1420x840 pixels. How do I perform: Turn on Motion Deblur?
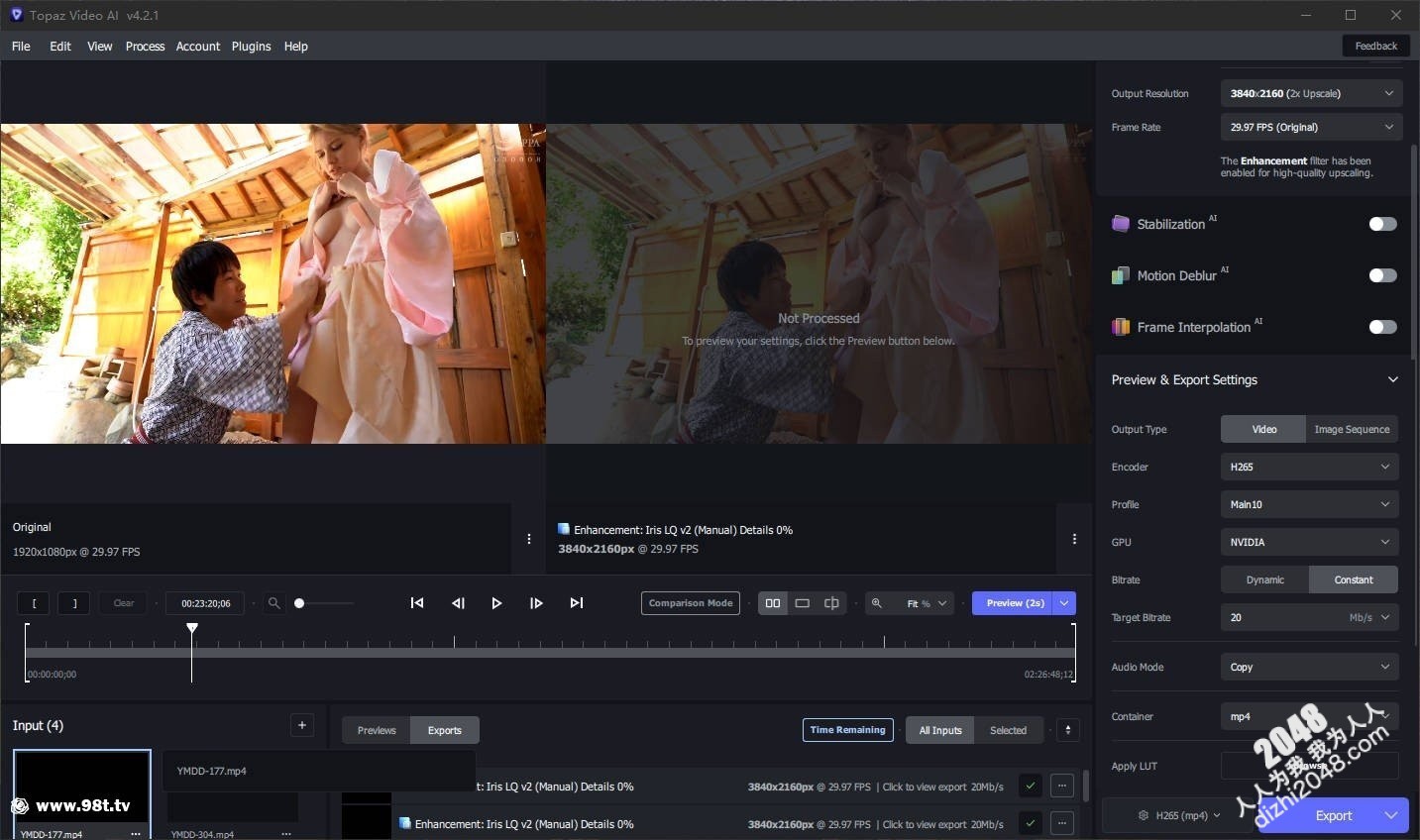click(1382, 275)
